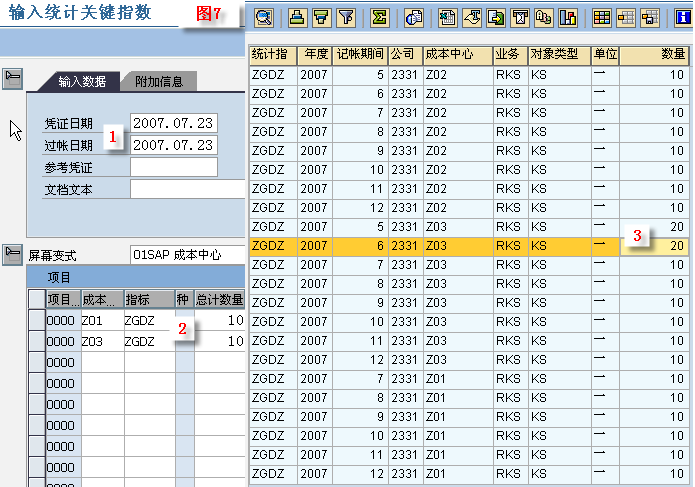Open the word processing export icon
Image resolution: width=695 pixels, height=487 pixels.
coord(472,18)
